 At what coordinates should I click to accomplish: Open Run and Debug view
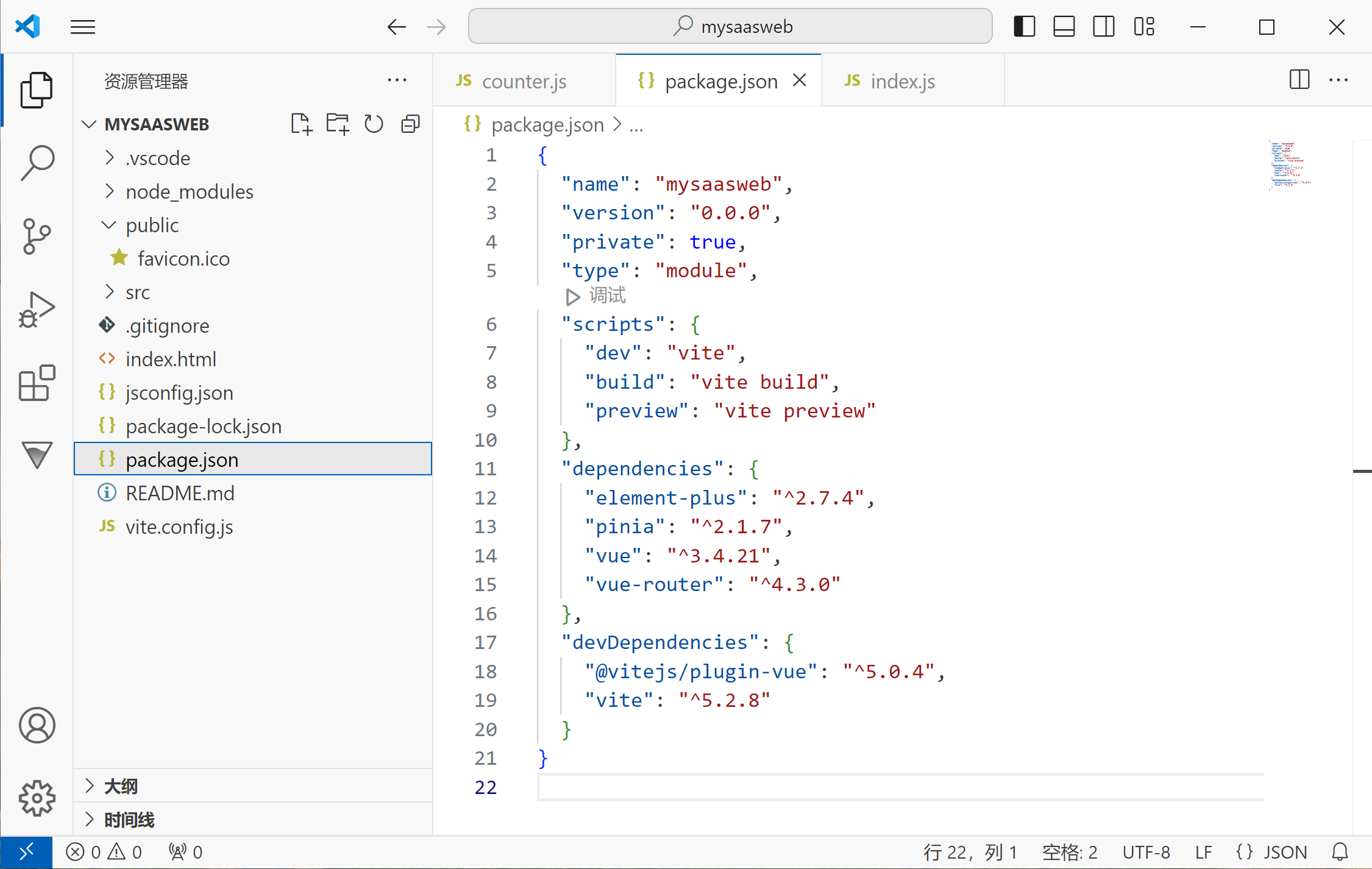[37, 309]
